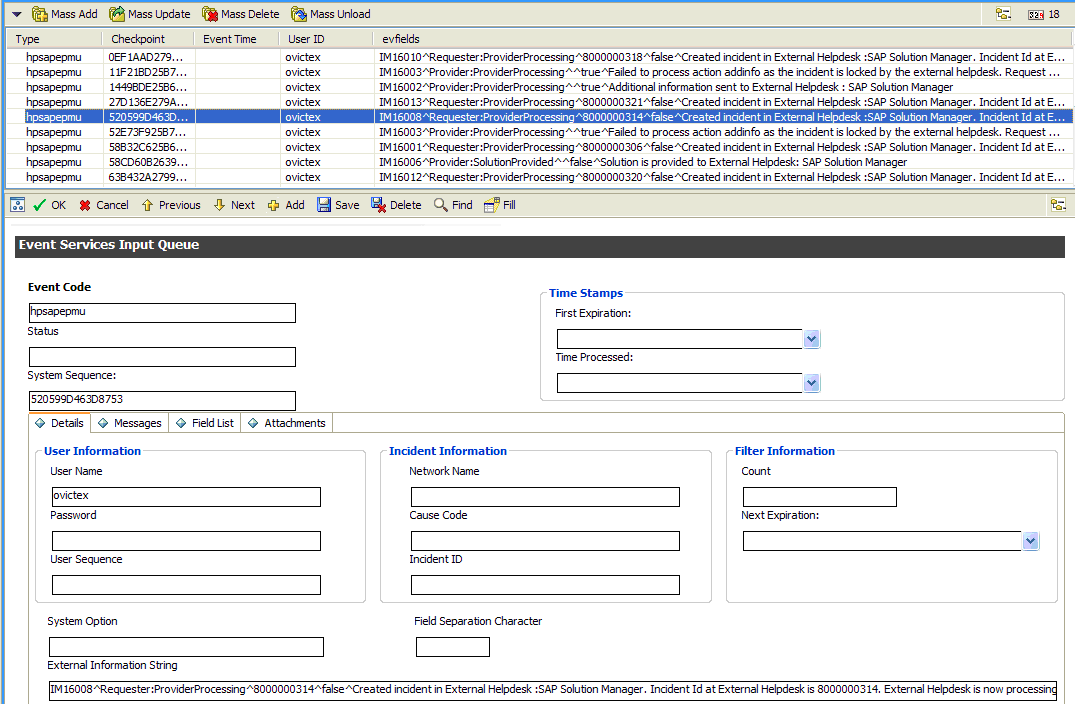
Task: Sort by the Event Time column header
Action: pyautogui.click(x=237, y=39)
